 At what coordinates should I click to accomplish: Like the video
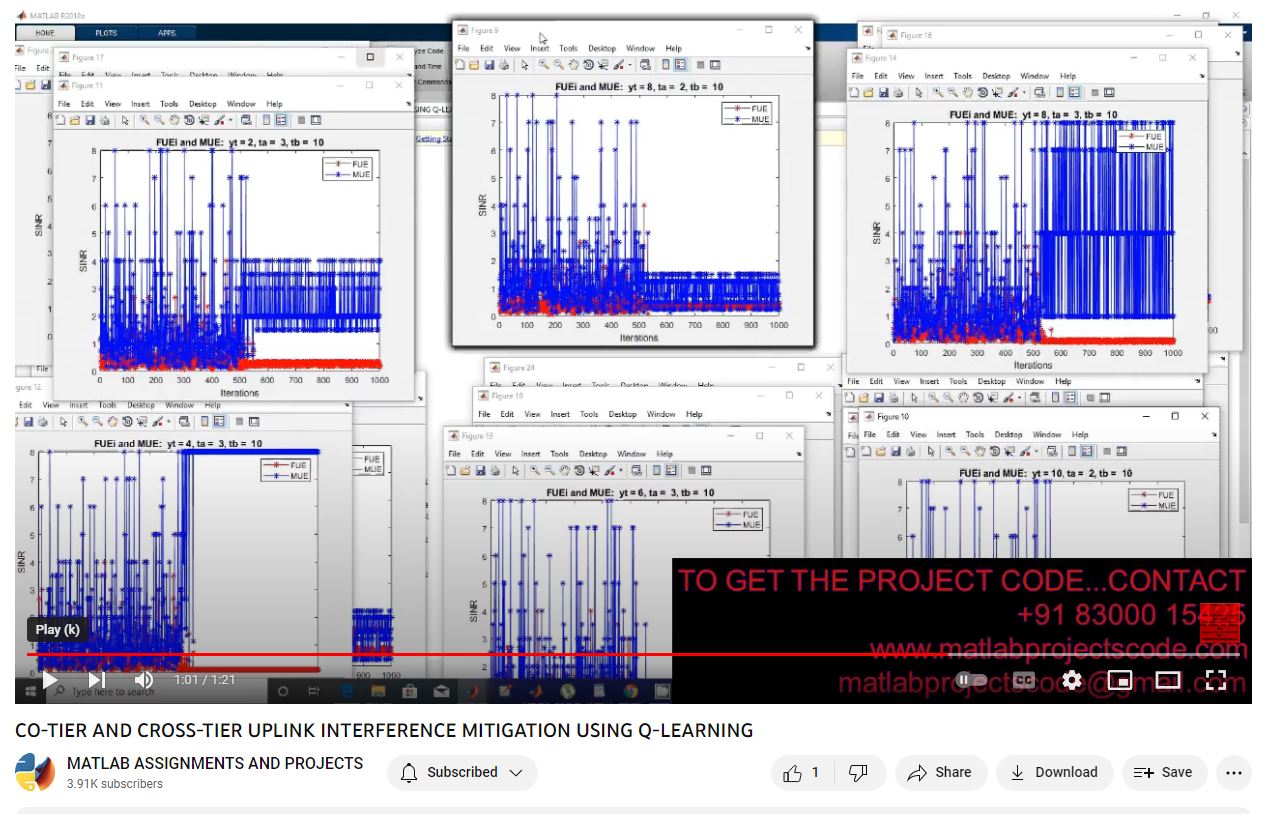pos(802,772)
